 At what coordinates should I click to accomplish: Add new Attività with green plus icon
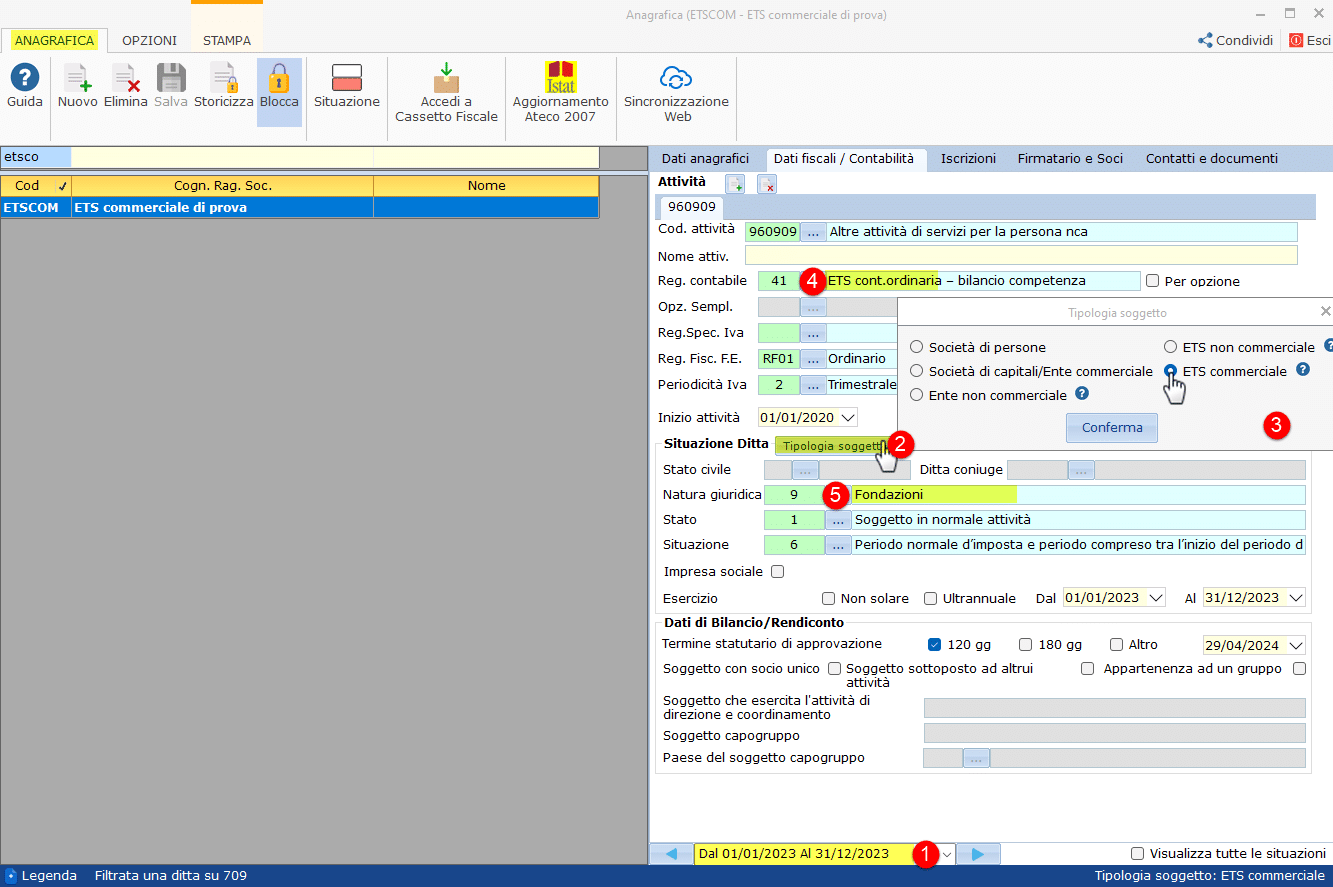point(735,183)
